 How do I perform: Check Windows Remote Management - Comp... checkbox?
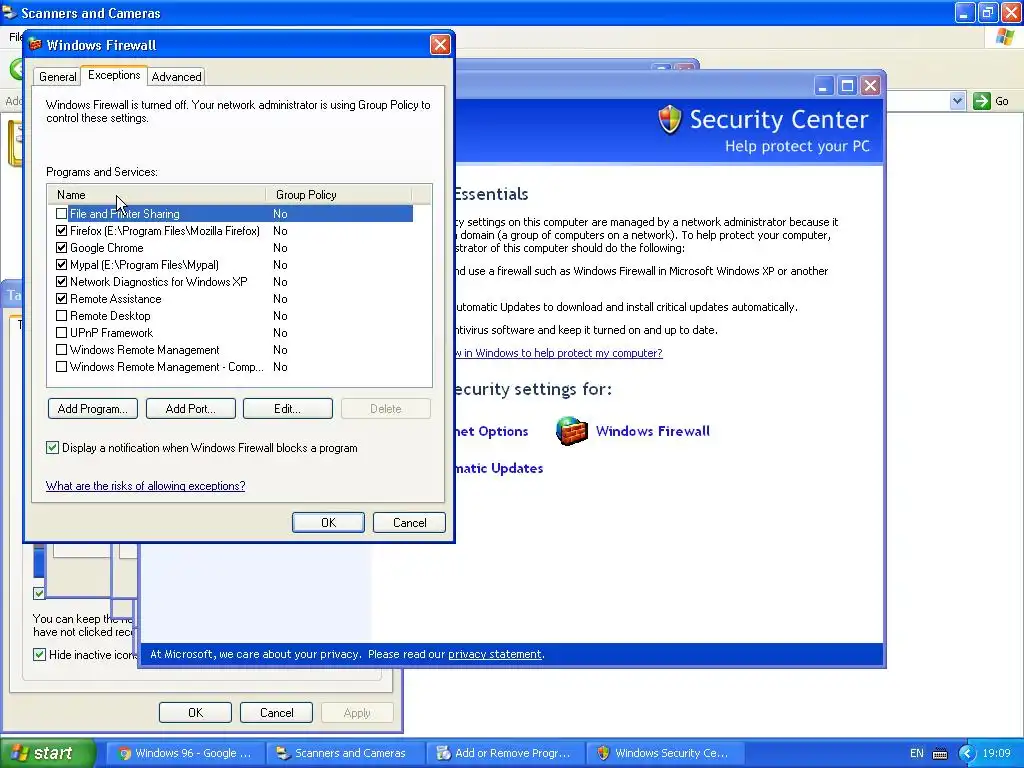[61, 366]
